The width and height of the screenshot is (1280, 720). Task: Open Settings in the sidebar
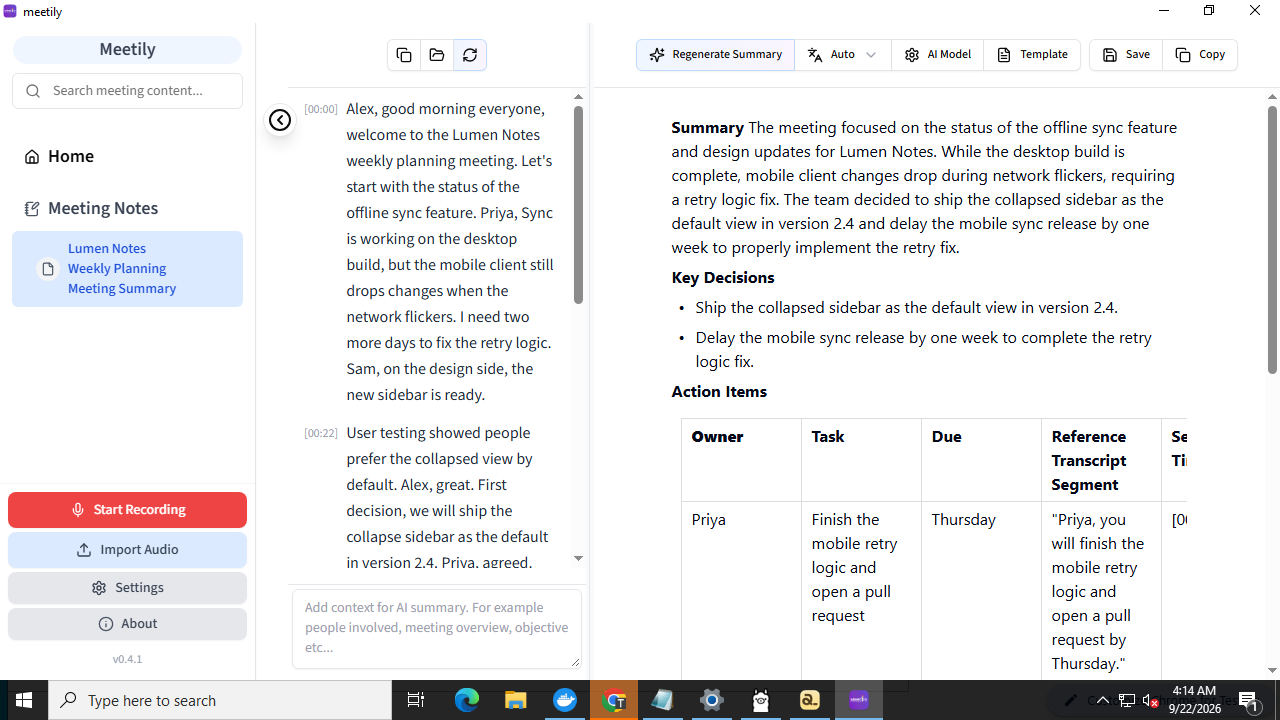127,588
